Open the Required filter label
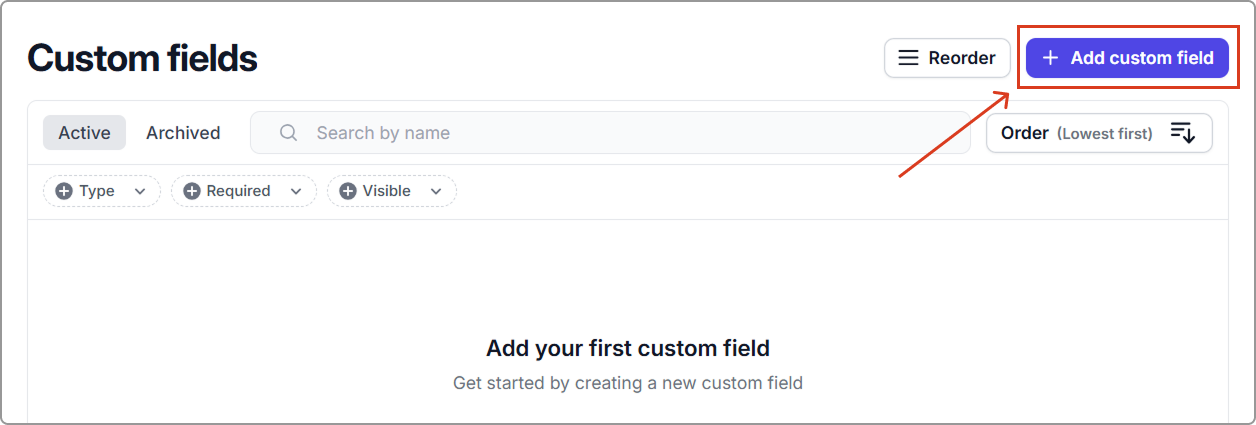 (238, 191)
